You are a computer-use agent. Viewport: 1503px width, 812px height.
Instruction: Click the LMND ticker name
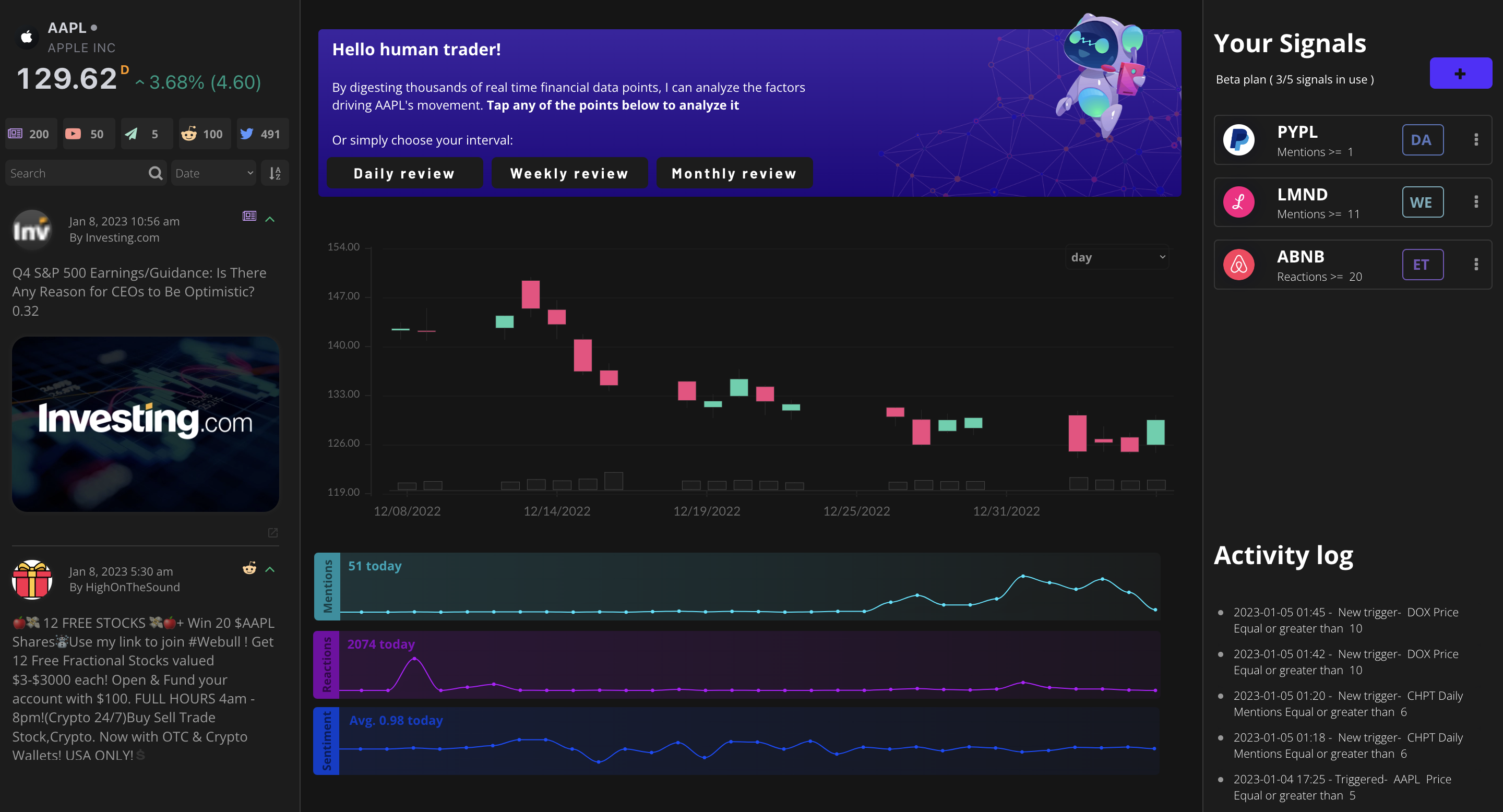(1302, 195)
